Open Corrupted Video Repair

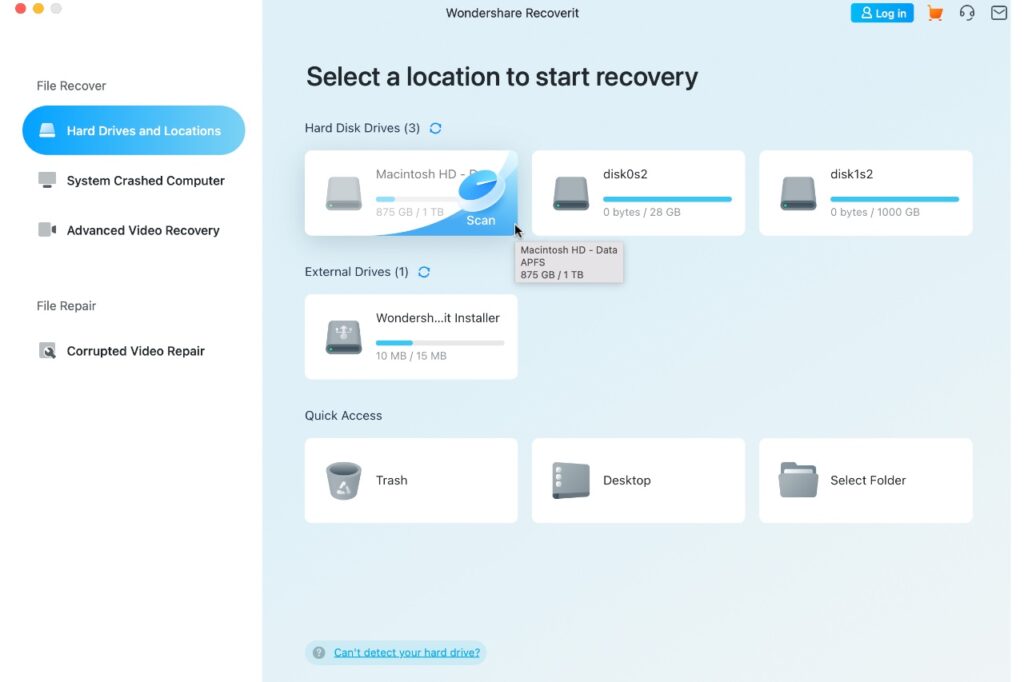point(133,351)
